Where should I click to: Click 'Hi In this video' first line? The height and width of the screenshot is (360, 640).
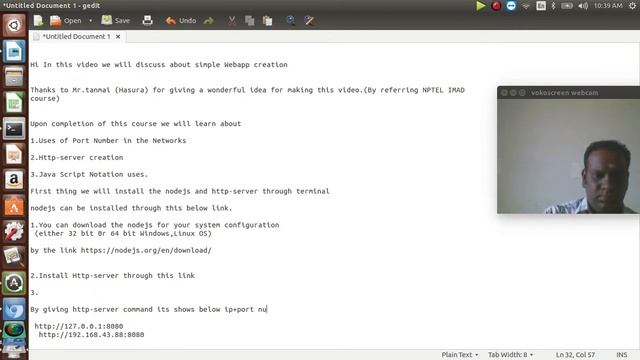[x=159, y=64]
